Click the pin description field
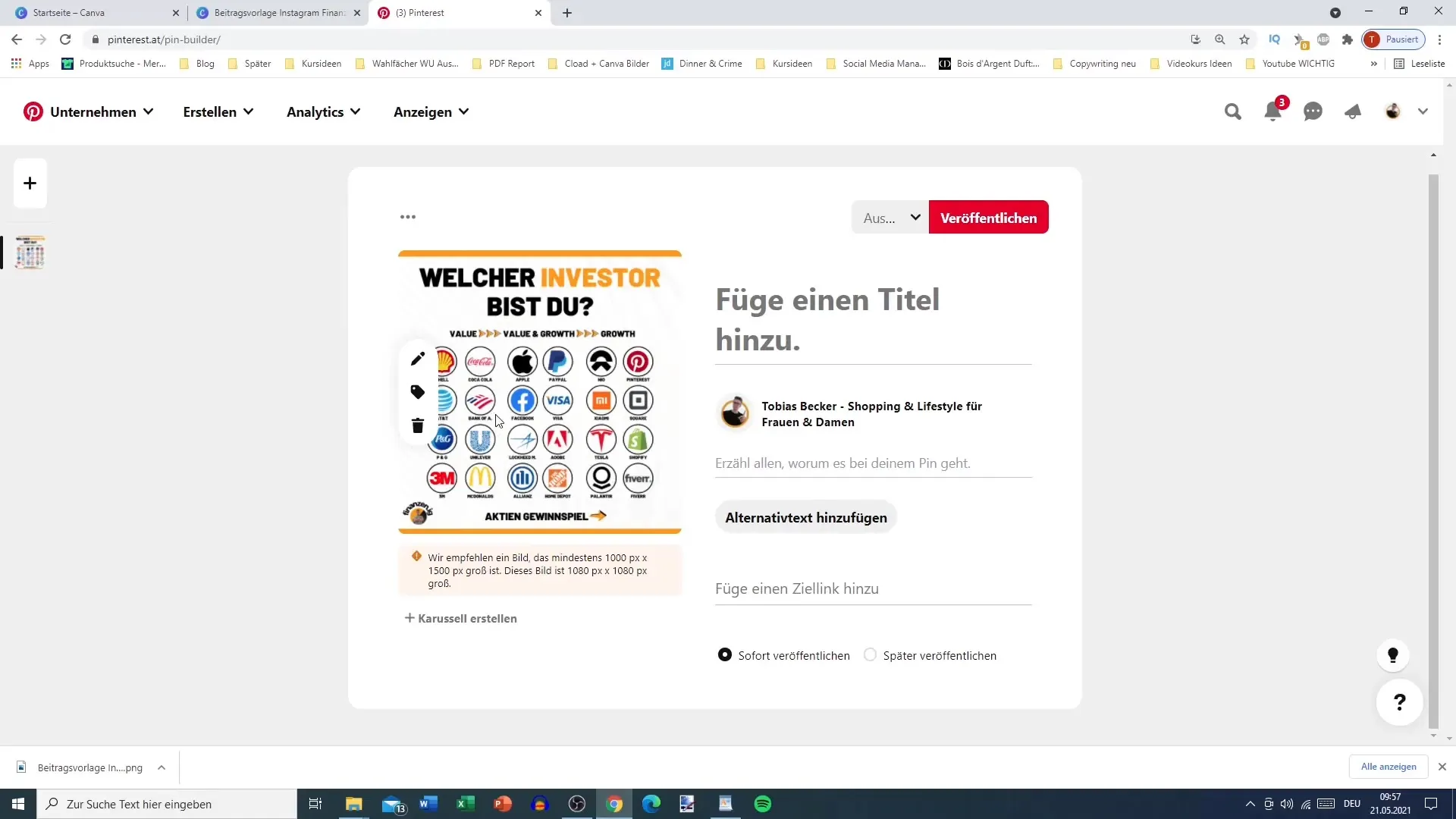 point(874,463)
